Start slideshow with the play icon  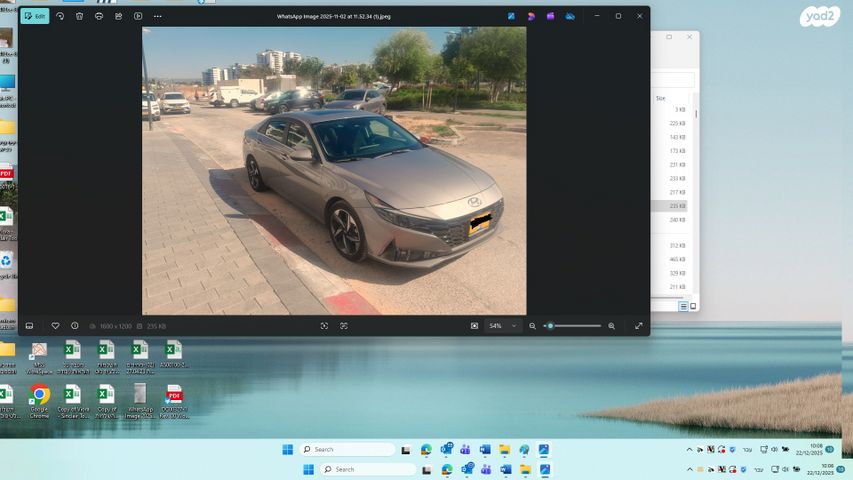(138, 16)
